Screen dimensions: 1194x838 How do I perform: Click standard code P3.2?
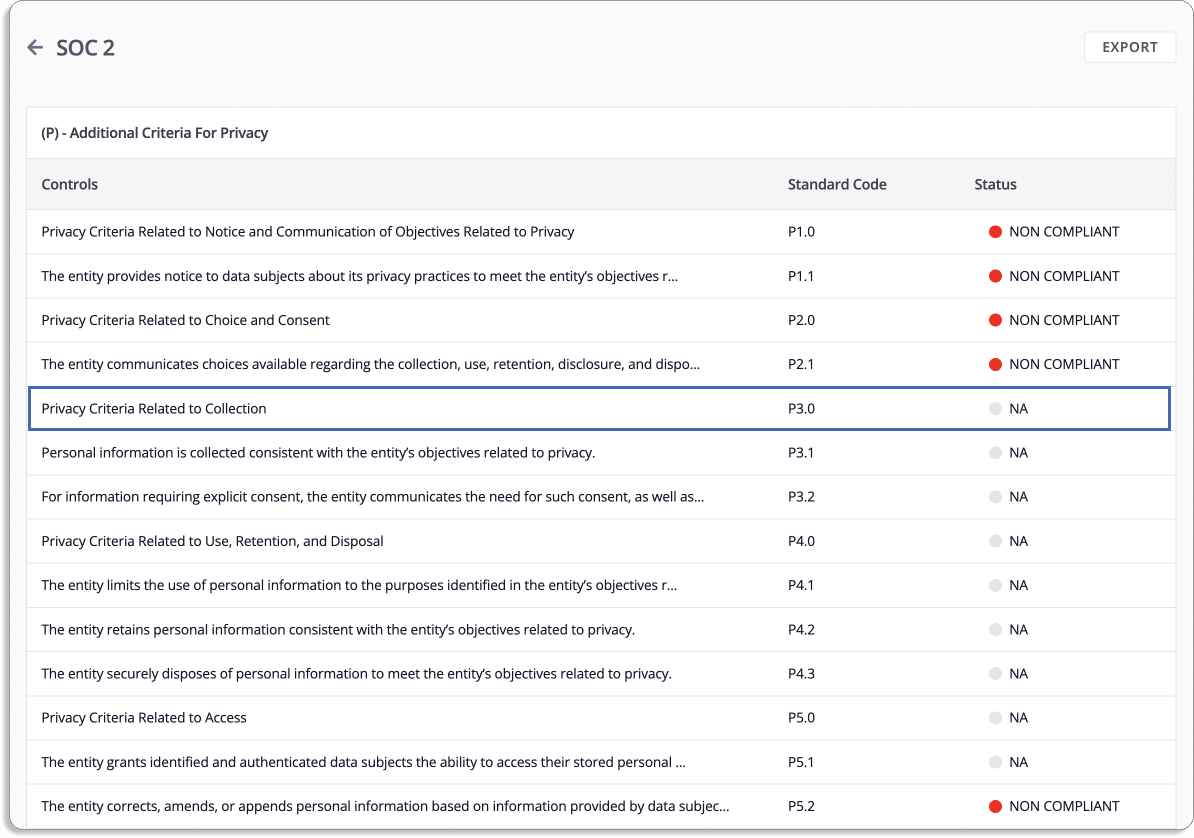801,497
